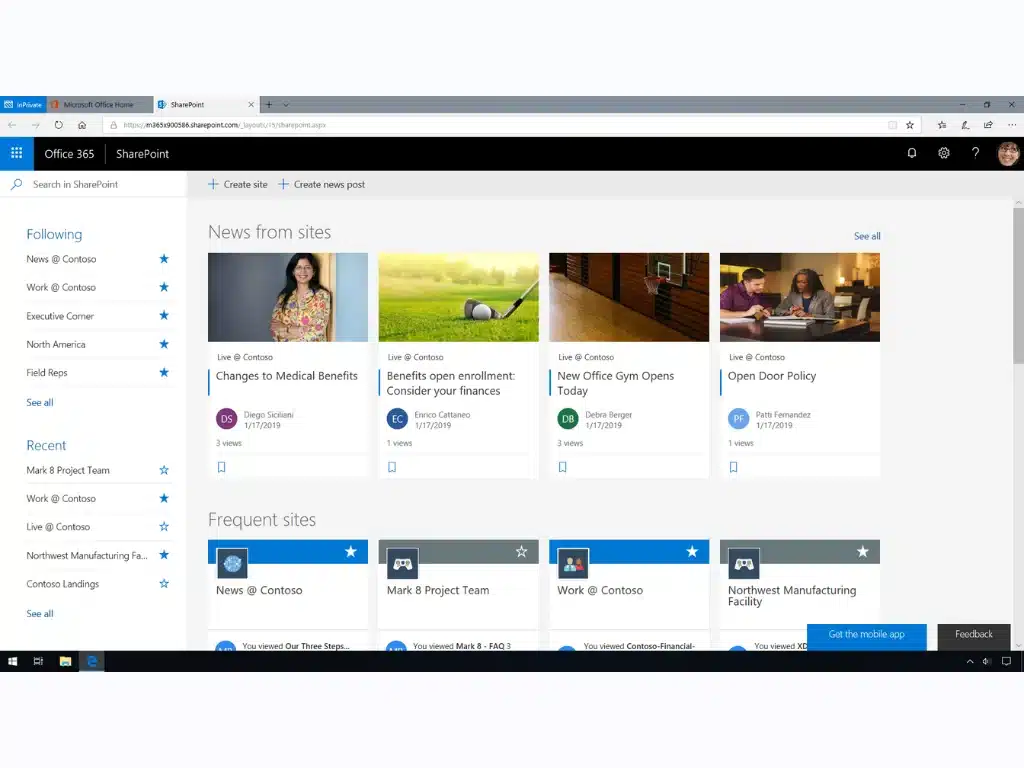Refresh the browser page
The height and width of the screenshot is (768, 1024).
tap(59, 125)
